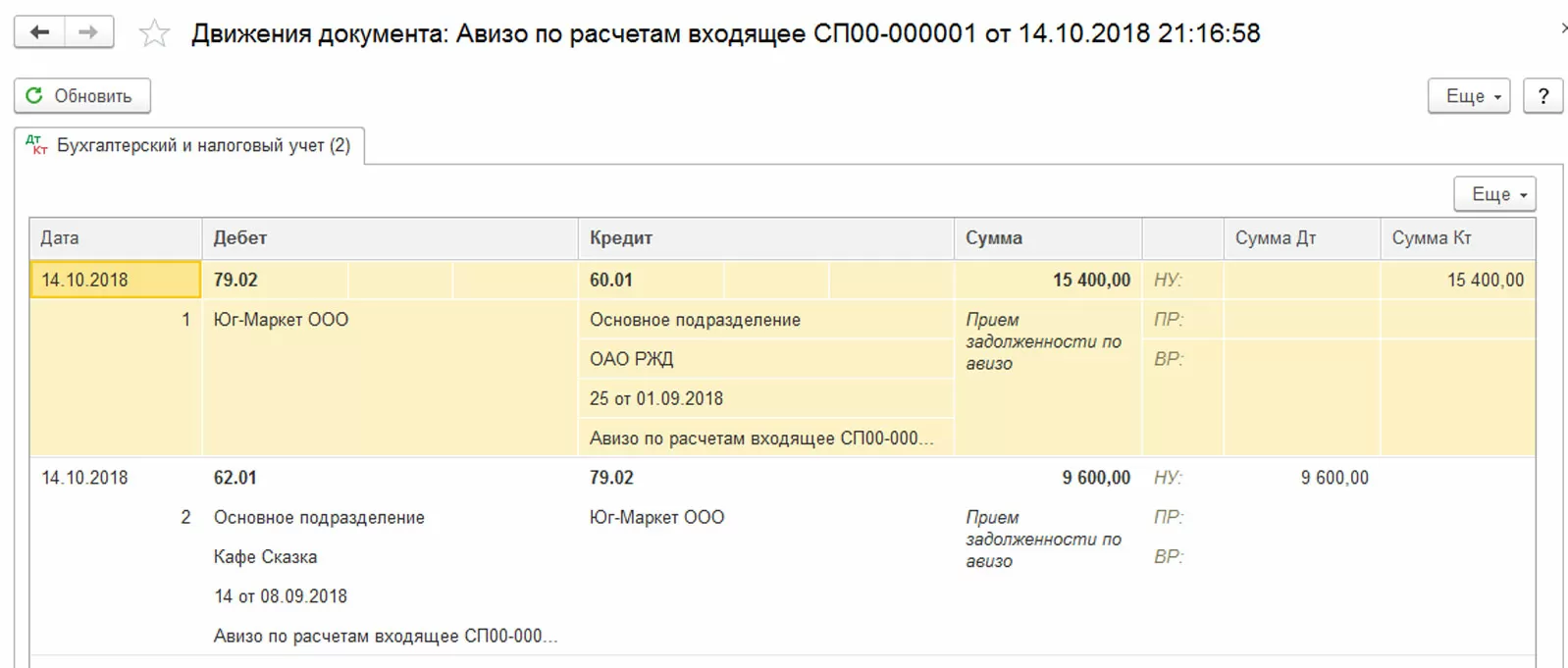
Task: Open the top Еще dropdown menu
Action: click(1468, 96)
